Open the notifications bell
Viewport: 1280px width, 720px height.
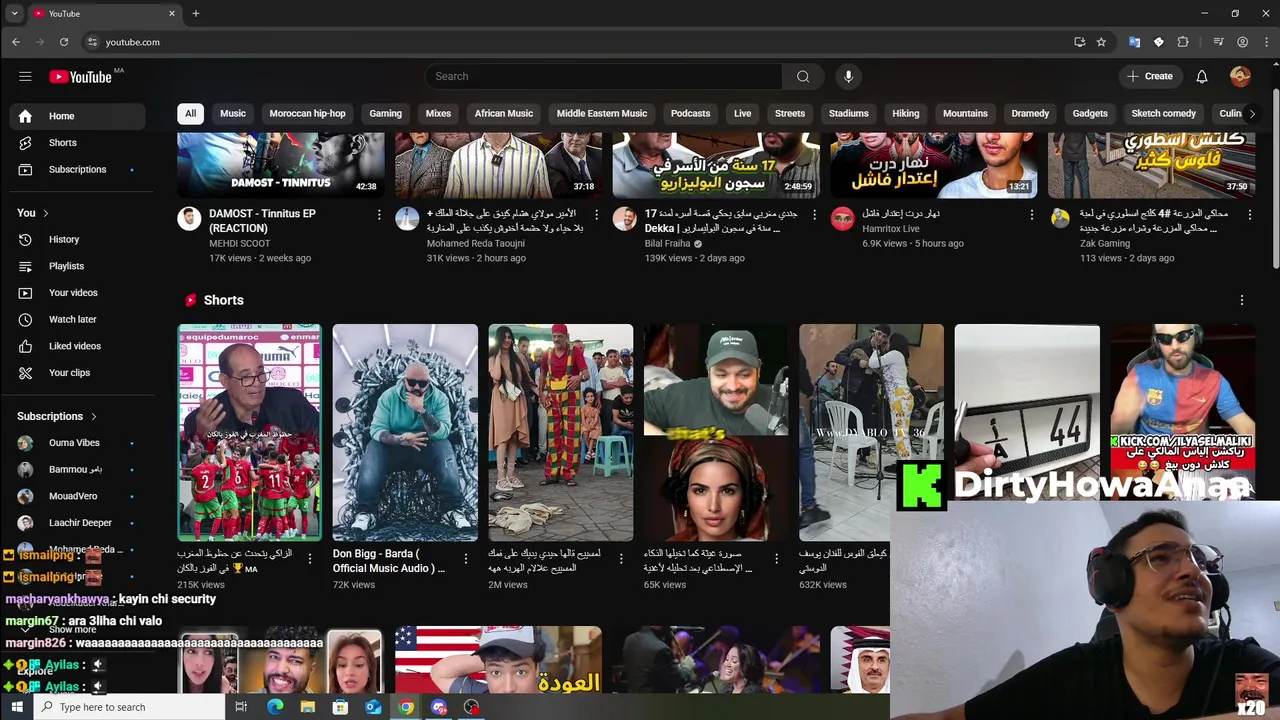(1202, 76)
